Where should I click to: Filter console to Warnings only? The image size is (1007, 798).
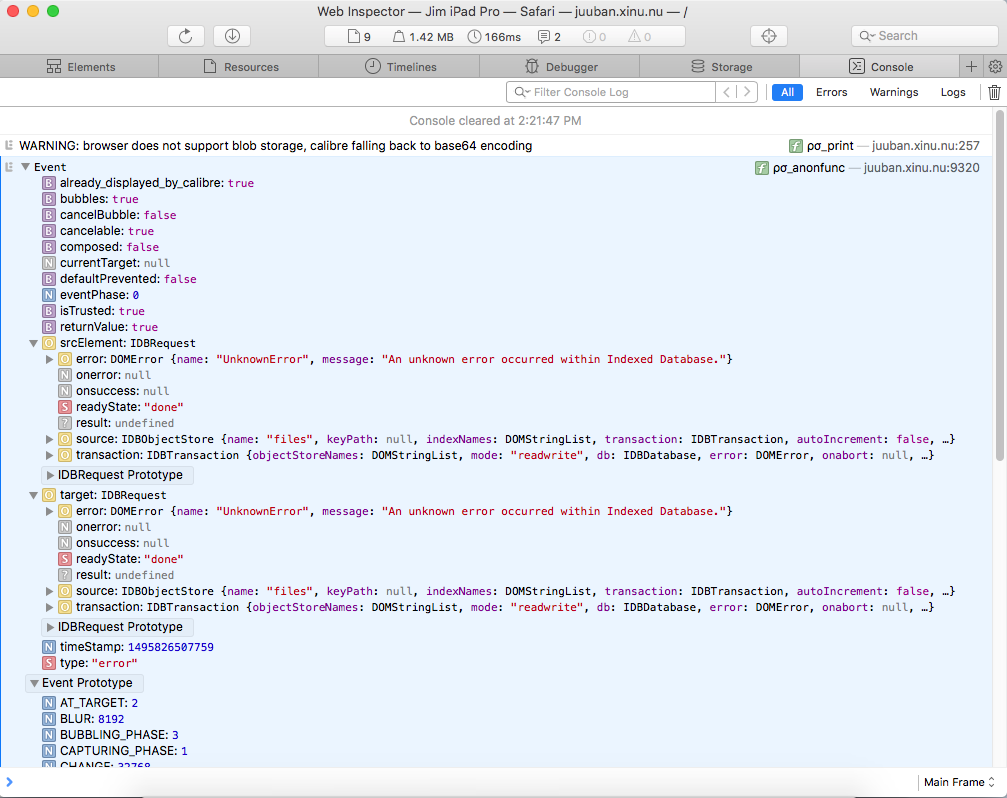(893, 92)
